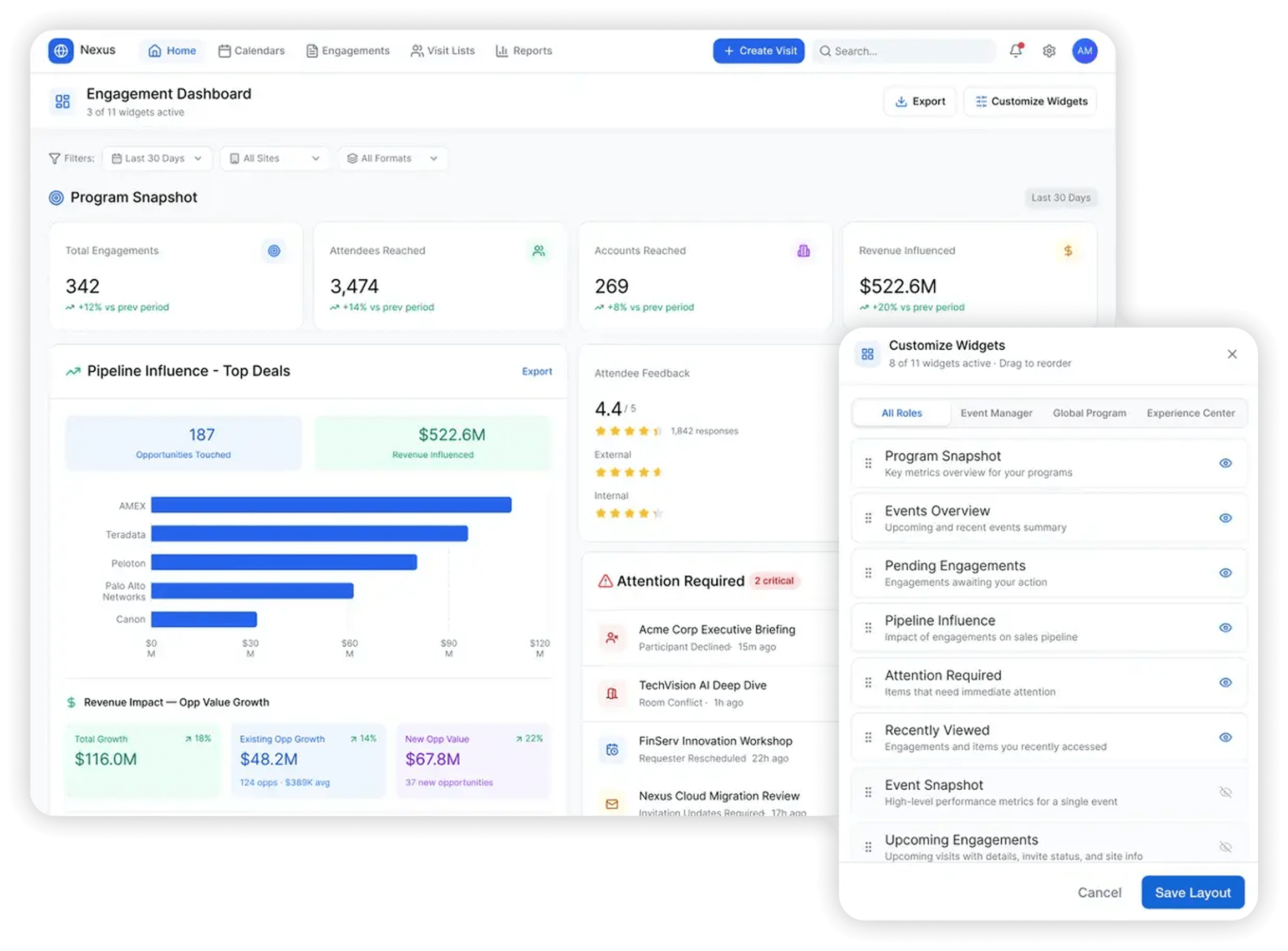Click the Program Snapshot section target icon
The image size is (1288, 951).
(57, 198)
